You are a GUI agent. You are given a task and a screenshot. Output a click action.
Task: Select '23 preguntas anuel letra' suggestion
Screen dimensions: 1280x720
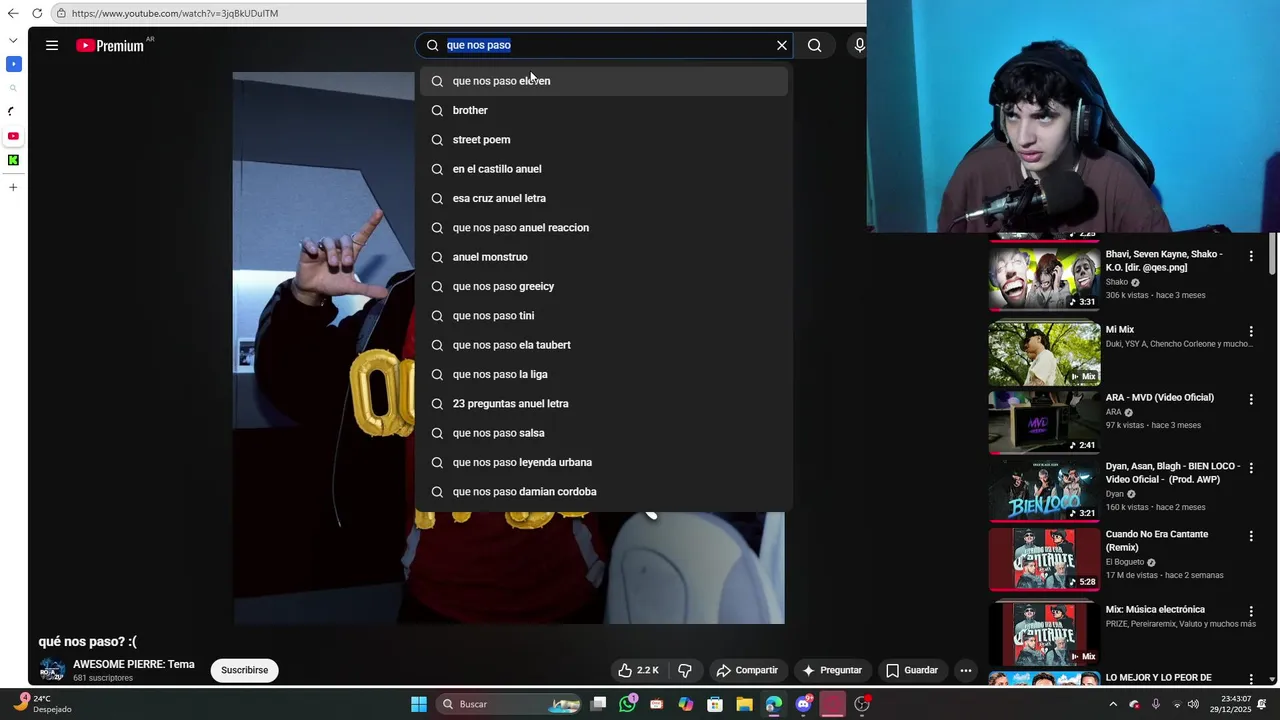point(604,404)
